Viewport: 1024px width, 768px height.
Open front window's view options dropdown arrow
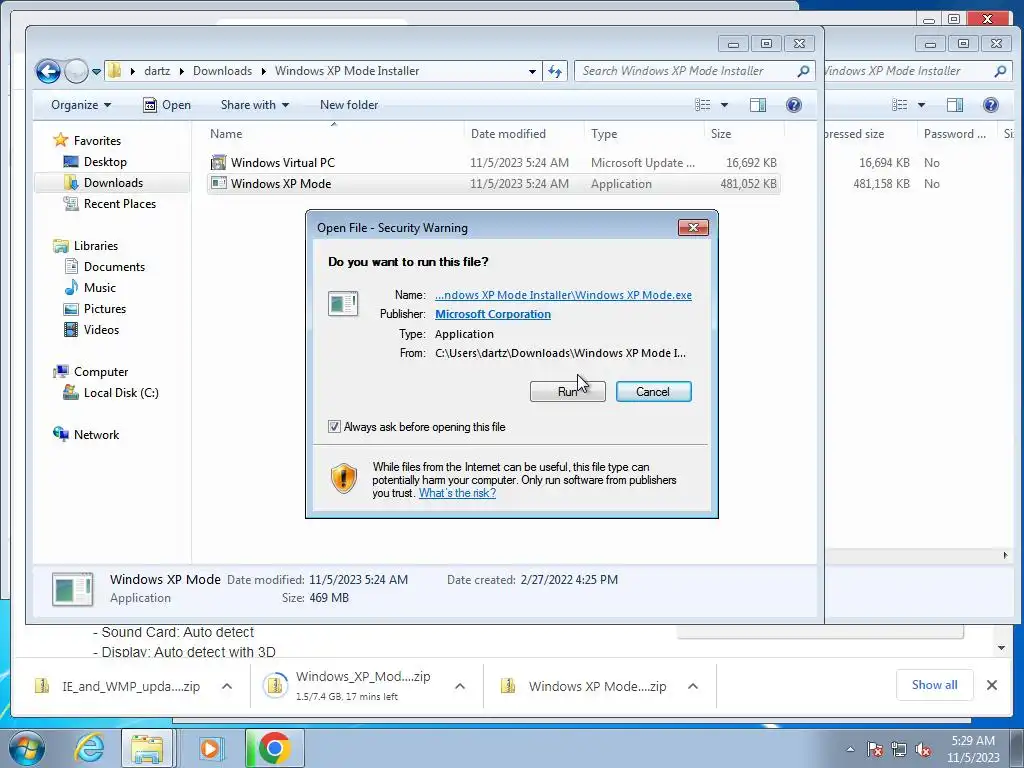pos(724,104)
